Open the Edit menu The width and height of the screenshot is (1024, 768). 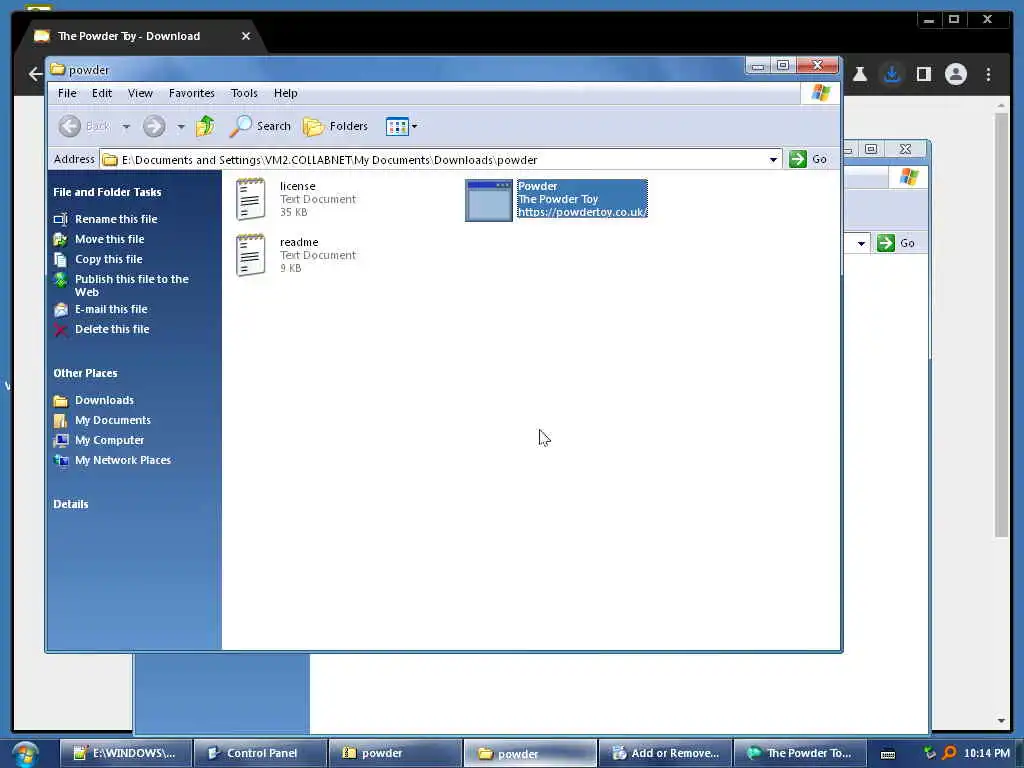point(101,93)
